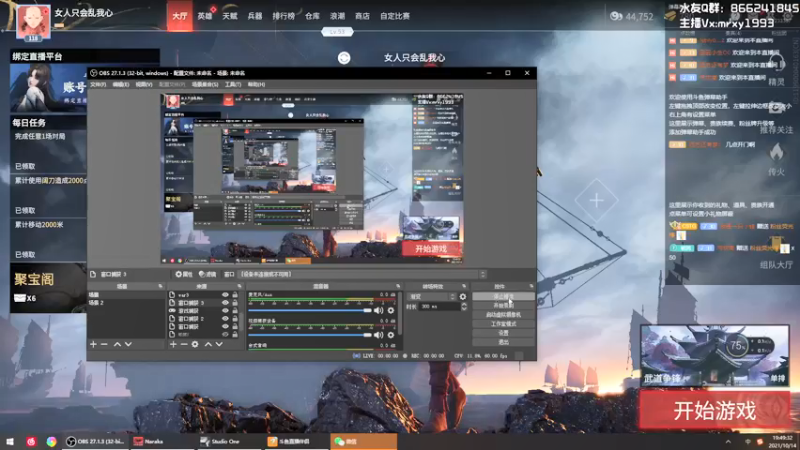Open the 帮助 menu in OBS
The height and width of the screenshot is (450, 800).
[x=256, y=84]
